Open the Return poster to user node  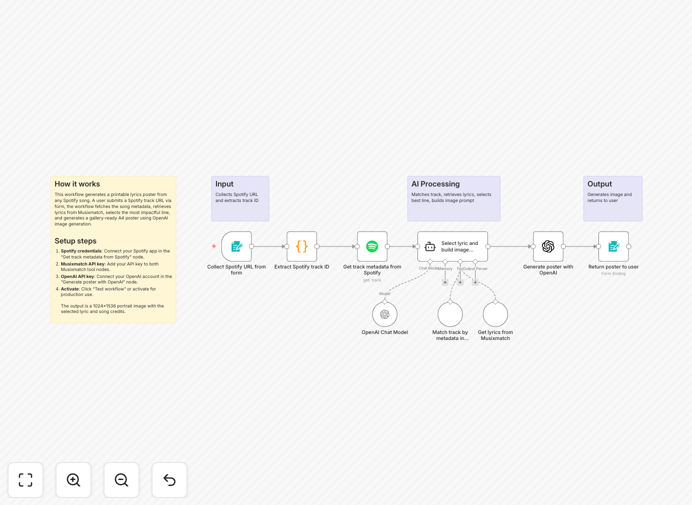click(613, 246)
